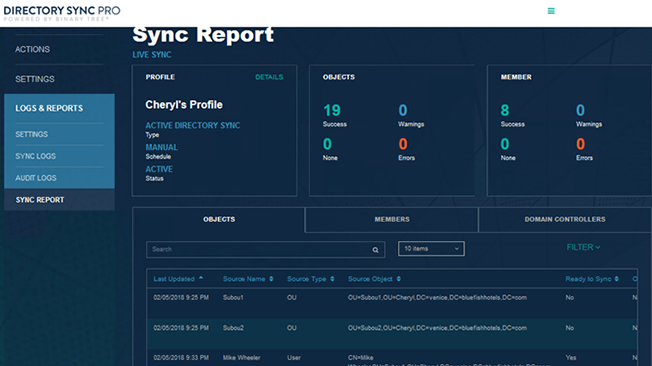Click the OBJECTS summary card title
Screen dimensions: 652x366
point(339,77)
